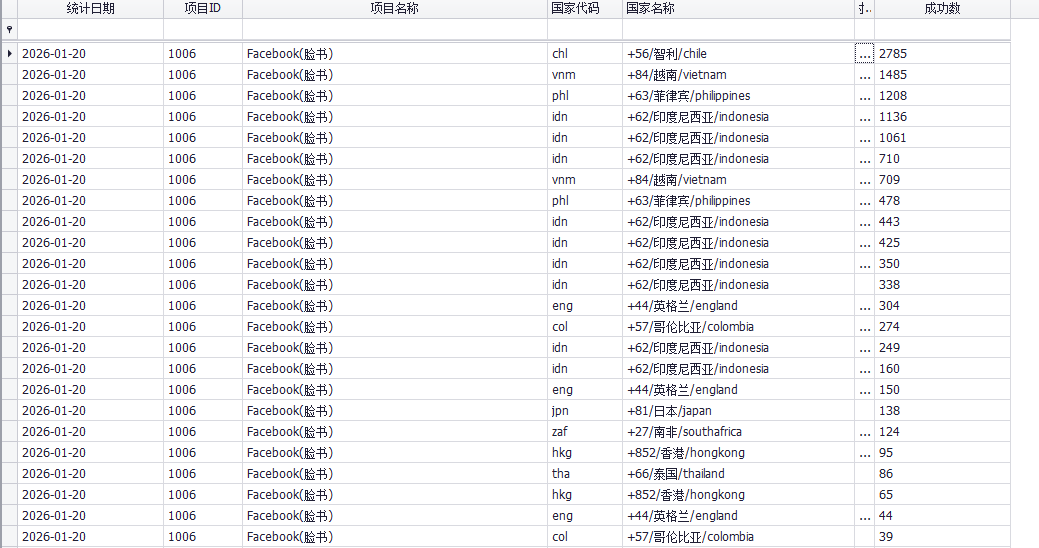Select the 成功数 value 138
Image resolution: width=1039 pixels, height=548 pixels.
[942, 411]
